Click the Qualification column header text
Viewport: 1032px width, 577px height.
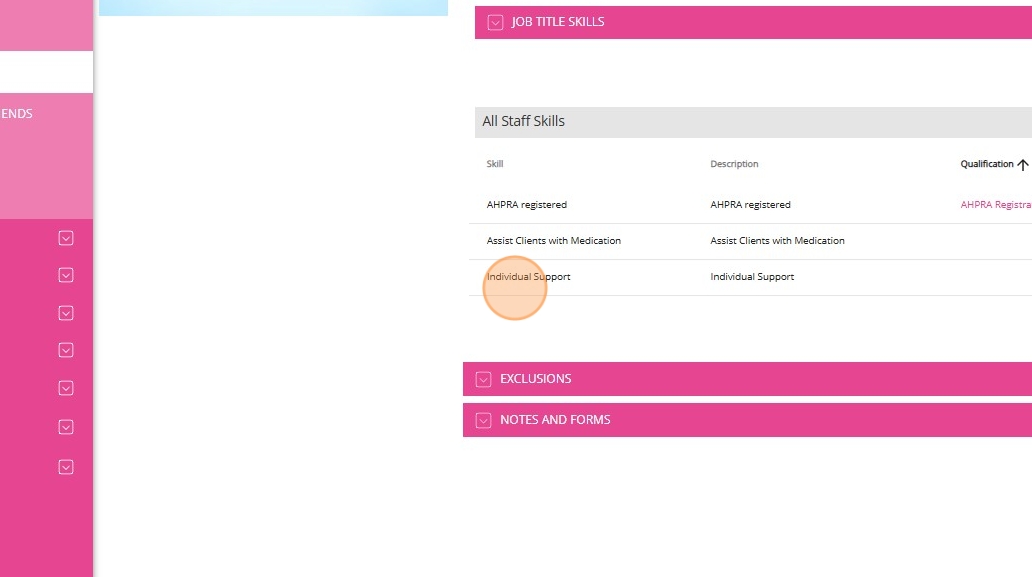(x=987, y=164)
